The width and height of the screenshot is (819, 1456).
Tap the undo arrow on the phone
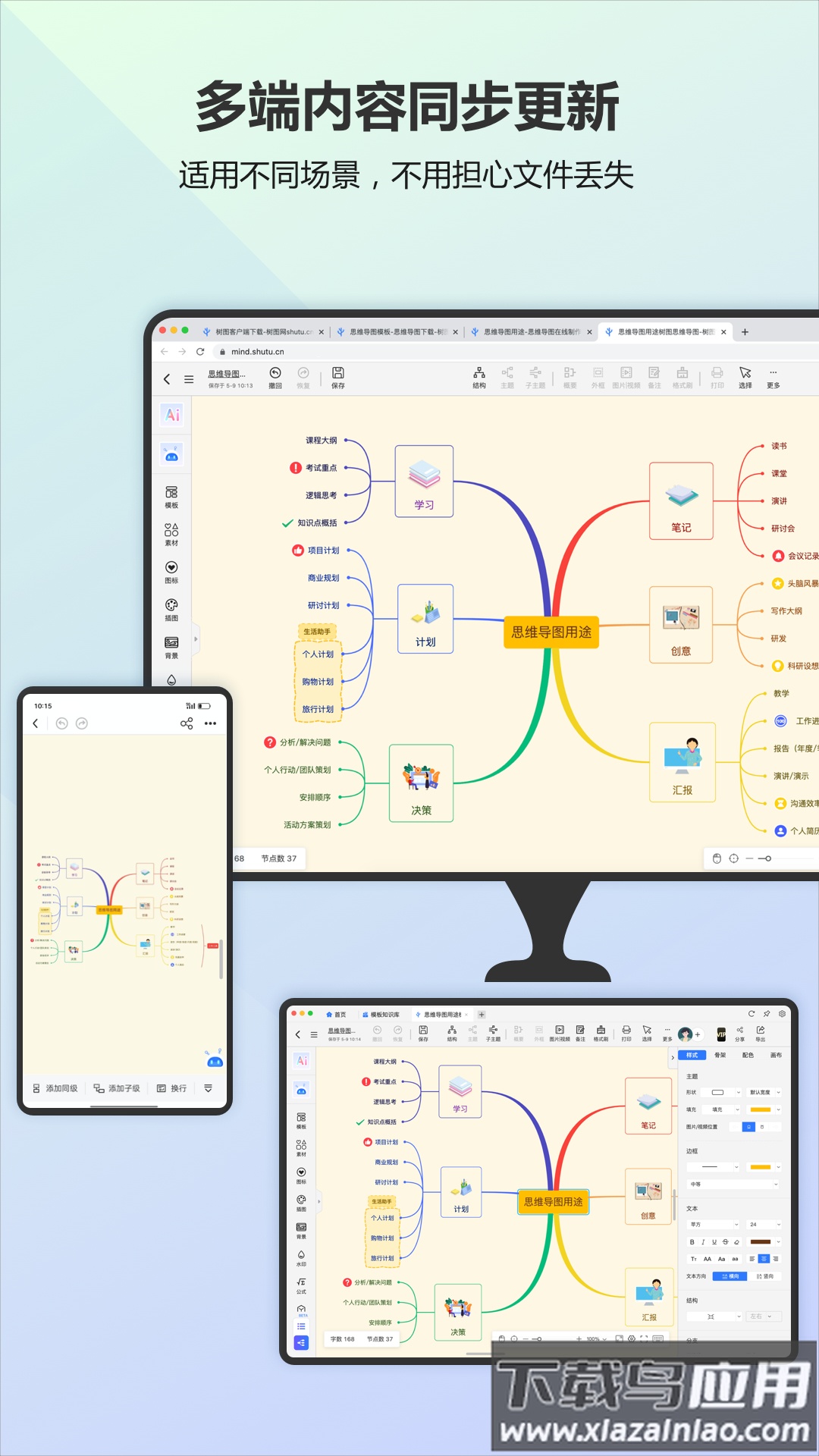click(62, 723)
